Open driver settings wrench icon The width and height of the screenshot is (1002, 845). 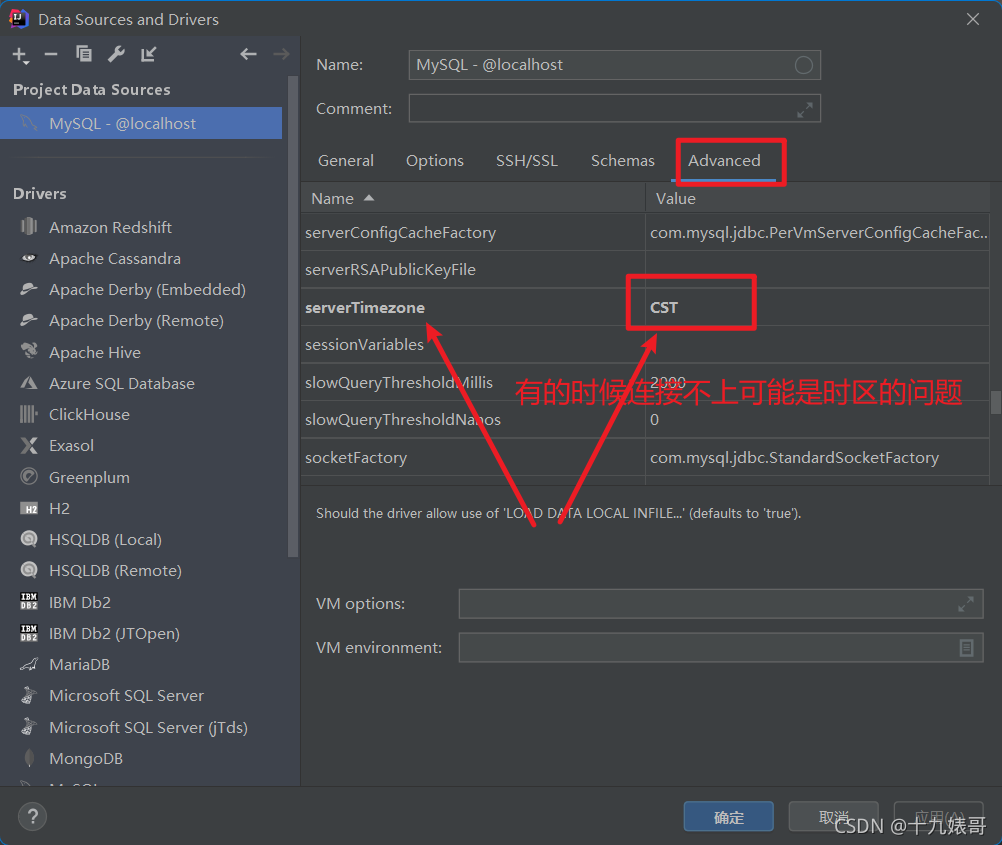pos(116,54)
